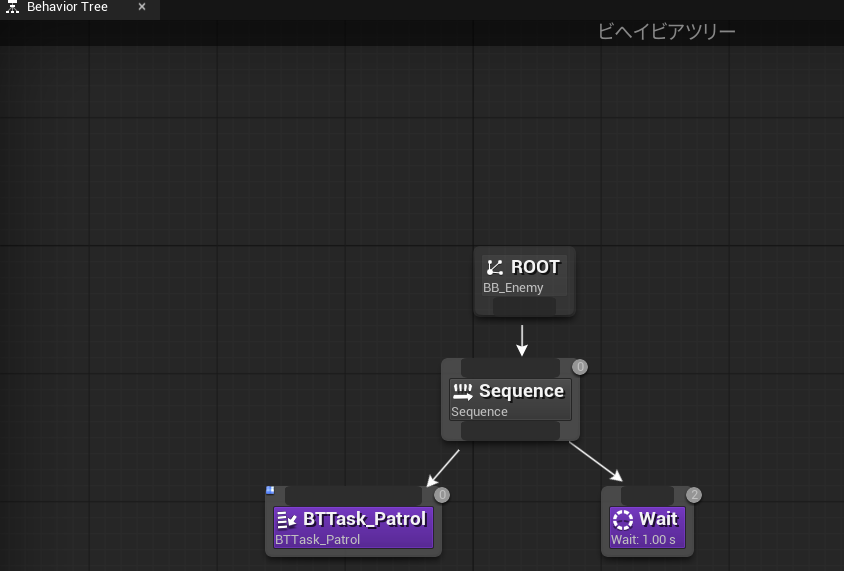The height and width of the screenshot is (571, 844).
Task: Select the Behavior Tree tab label
Action: 67,7
